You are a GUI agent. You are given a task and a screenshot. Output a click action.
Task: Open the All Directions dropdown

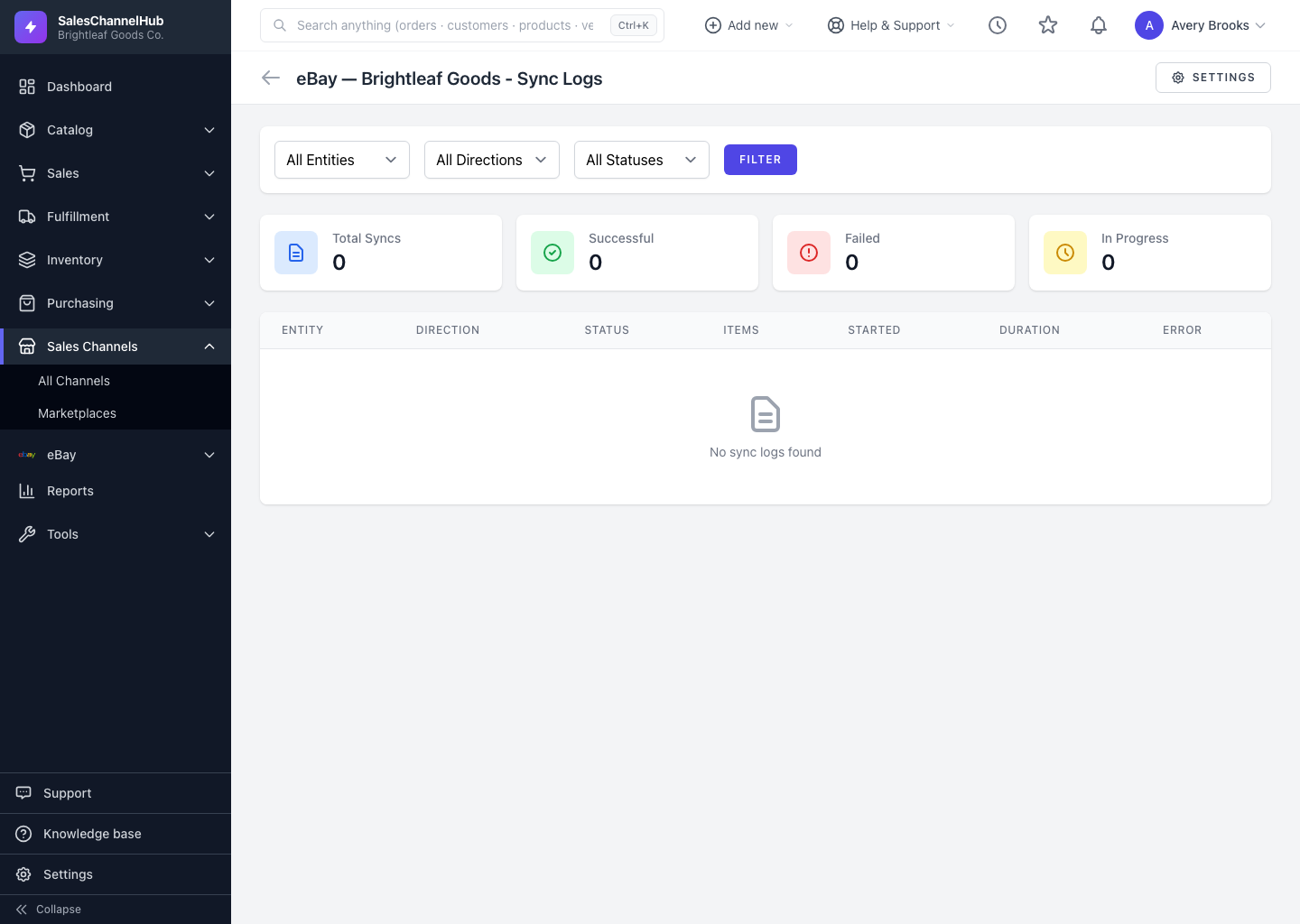pyautogui.click(x=492, y=160)
